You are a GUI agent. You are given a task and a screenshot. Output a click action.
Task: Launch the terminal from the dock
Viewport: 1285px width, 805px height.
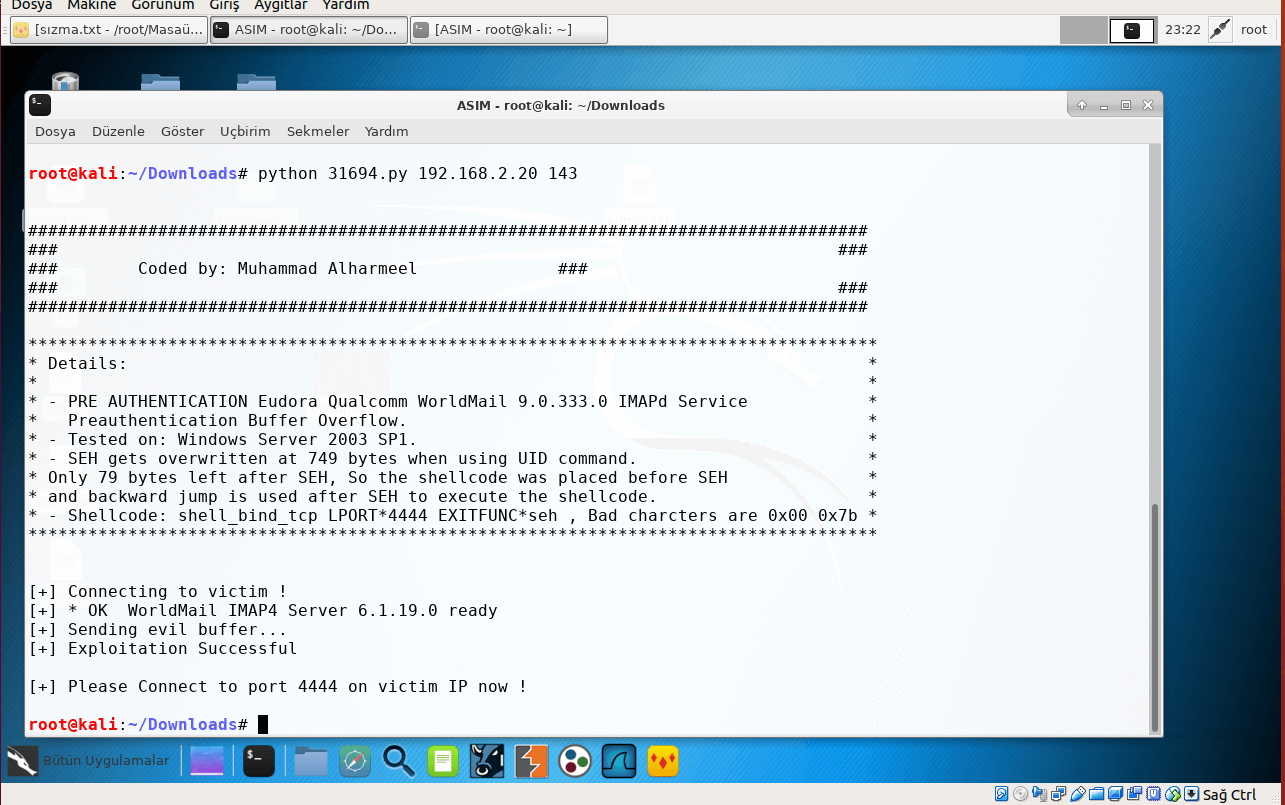coord(259,761)
